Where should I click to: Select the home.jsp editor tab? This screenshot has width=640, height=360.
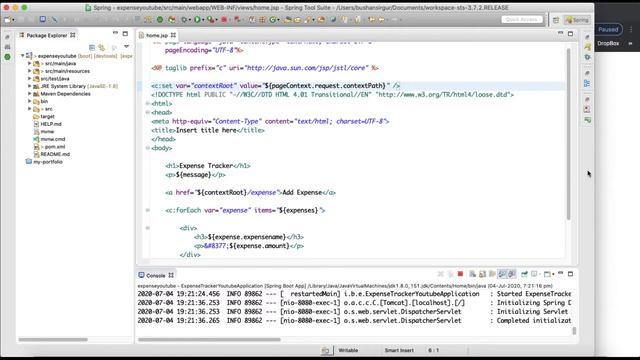point(157,36)
